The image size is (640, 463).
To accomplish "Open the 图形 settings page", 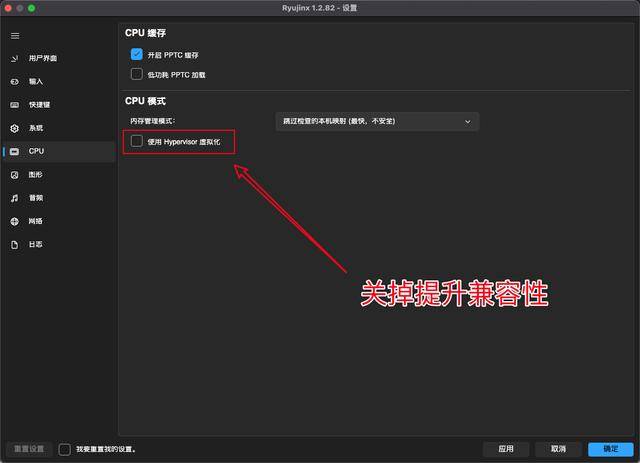I will click(x=60, y=175).
